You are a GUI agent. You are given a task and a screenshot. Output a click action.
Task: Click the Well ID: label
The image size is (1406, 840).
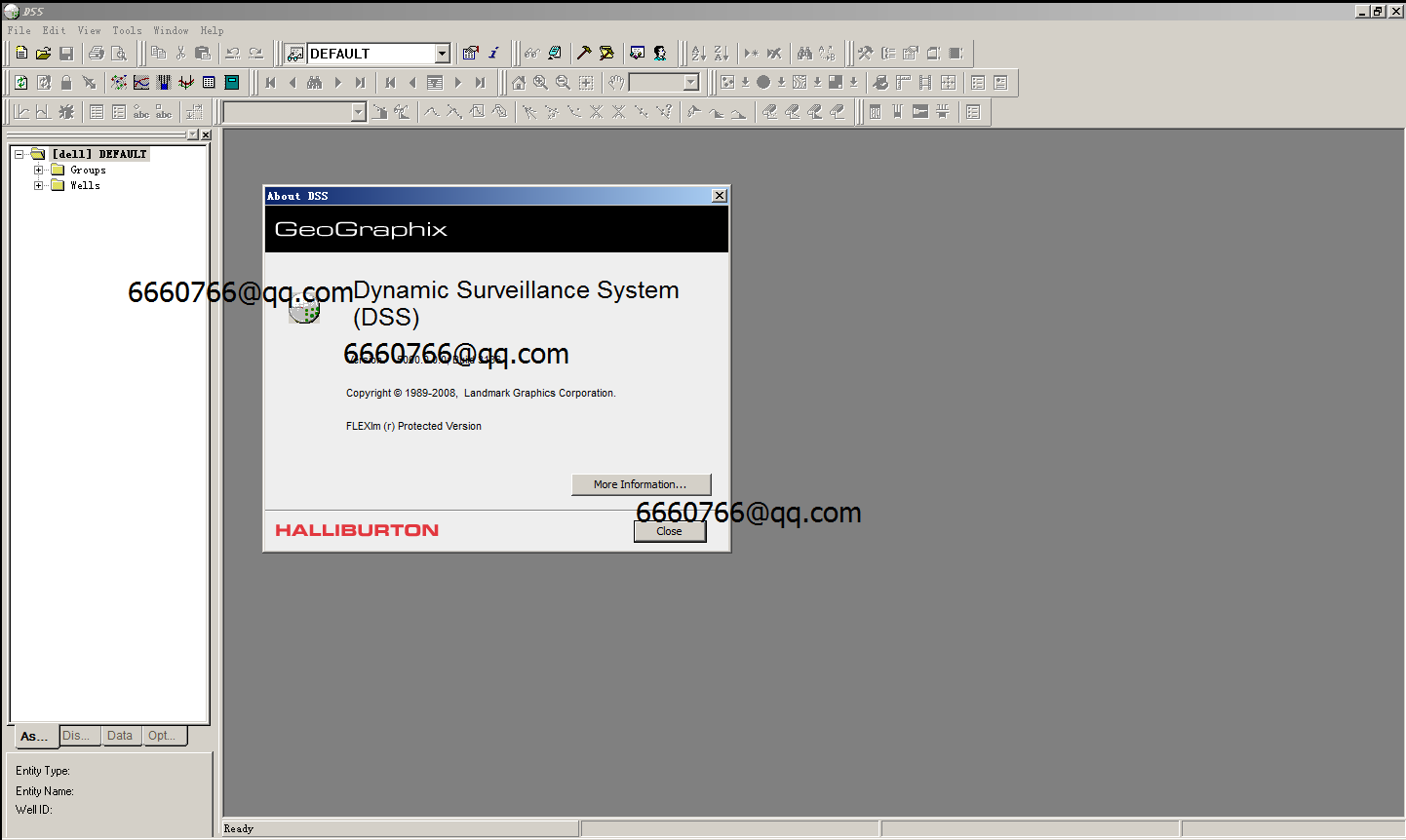coord(34,810)
